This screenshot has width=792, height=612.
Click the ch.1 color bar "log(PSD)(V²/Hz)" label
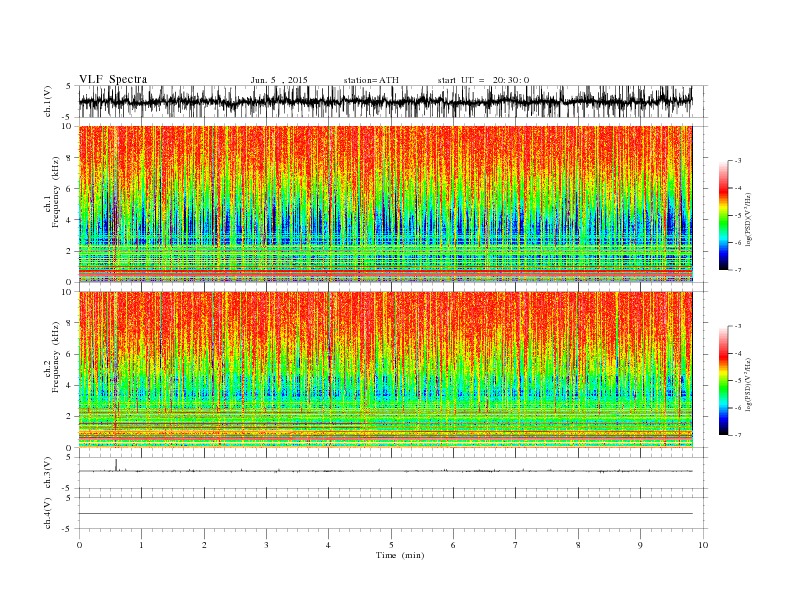pos(748,218)
